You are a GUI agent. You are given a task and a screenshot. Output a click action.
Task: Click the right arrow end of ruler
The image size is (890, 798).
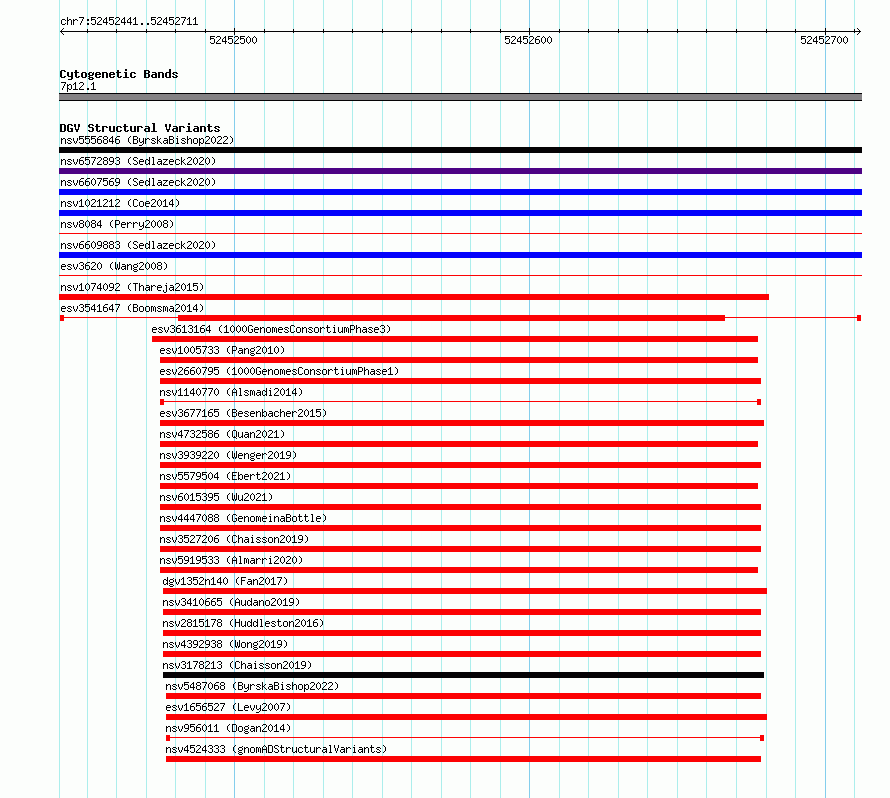pos(858,31)
